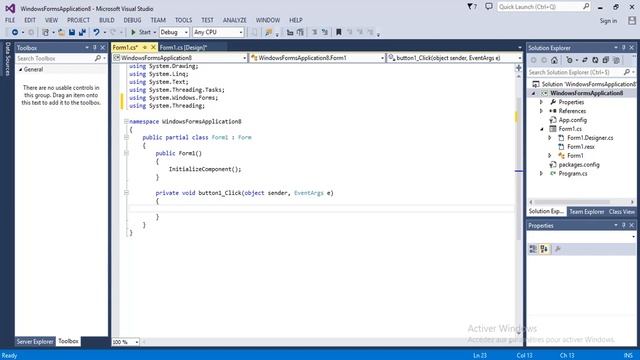Switch to the Class View tab

click(621, 212)
